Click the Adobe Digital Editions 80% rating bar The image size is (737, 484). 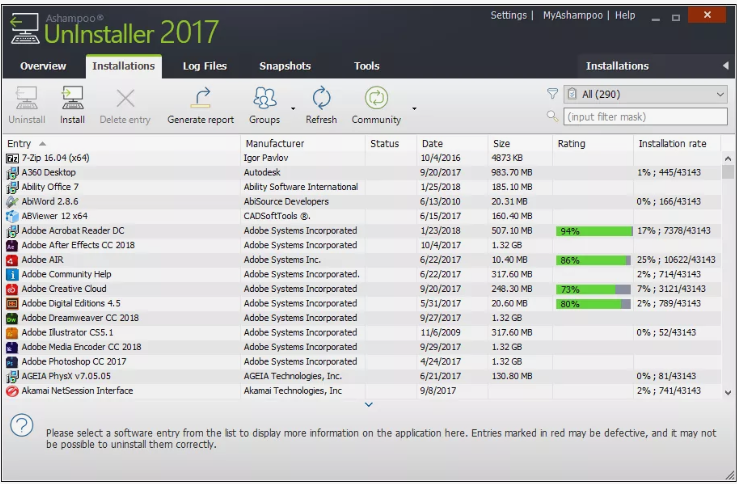(594, 304)
